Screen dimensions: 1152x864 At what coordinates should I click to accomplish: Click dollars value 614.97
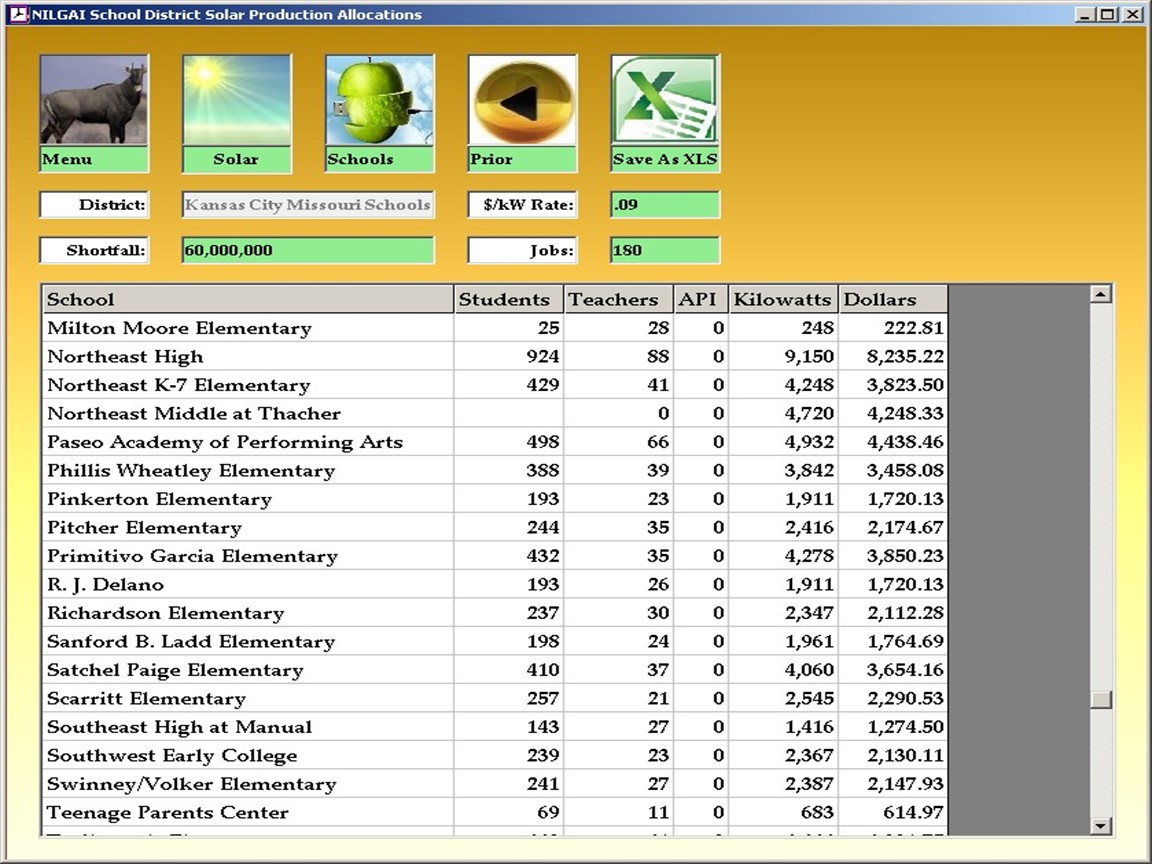tap(893, 813)
